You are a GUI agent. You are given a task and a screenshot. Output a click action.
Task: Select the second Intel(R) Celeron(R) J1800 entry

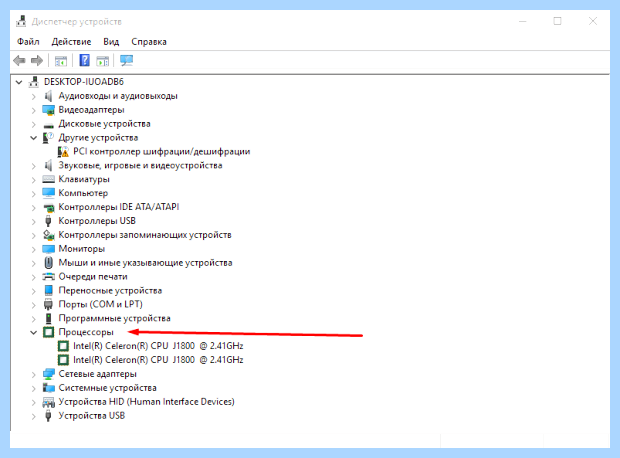click(x=158, y=360)
